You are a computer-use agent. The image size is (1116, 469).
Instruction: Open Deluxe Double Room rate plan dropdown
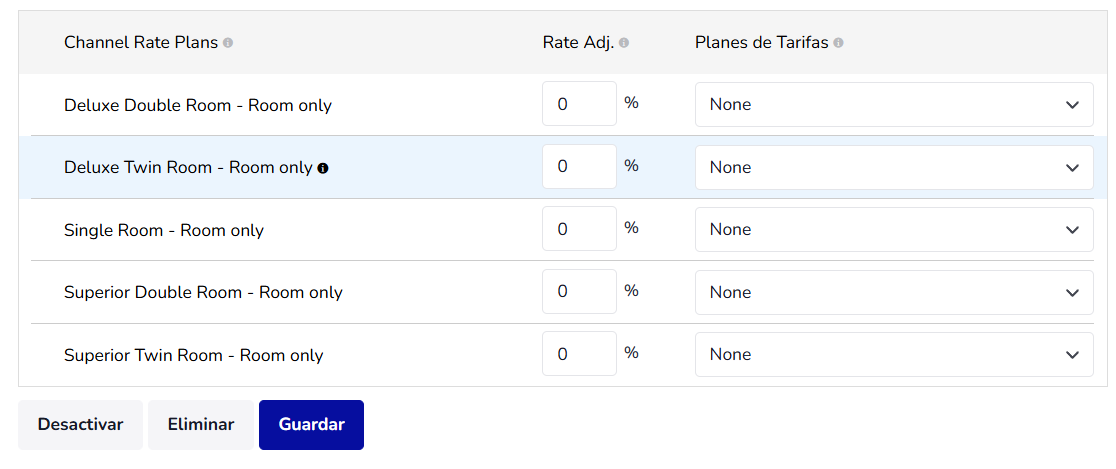(x=894, y=105)
